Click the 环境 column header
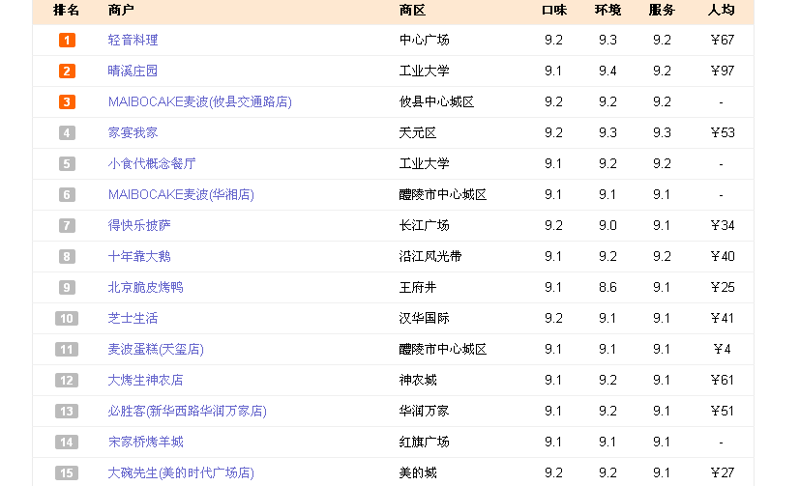 608,10
